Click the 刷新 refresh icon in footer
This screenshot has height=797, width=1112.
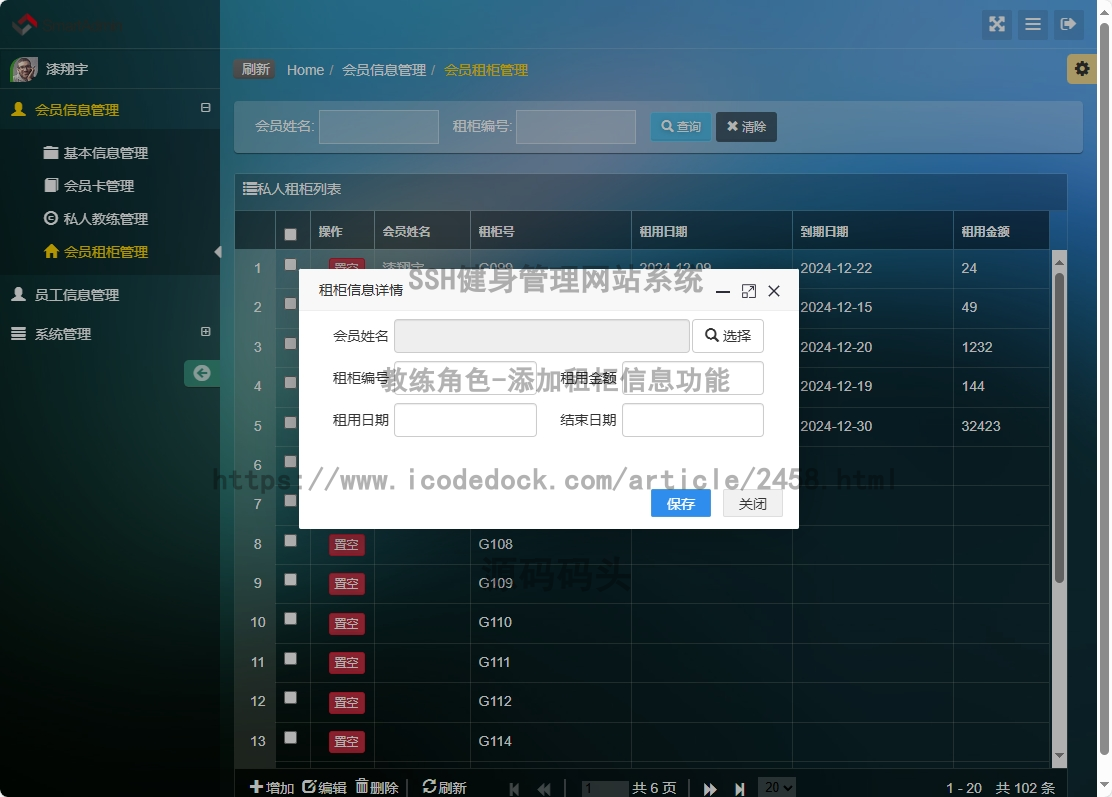point(444,788)
